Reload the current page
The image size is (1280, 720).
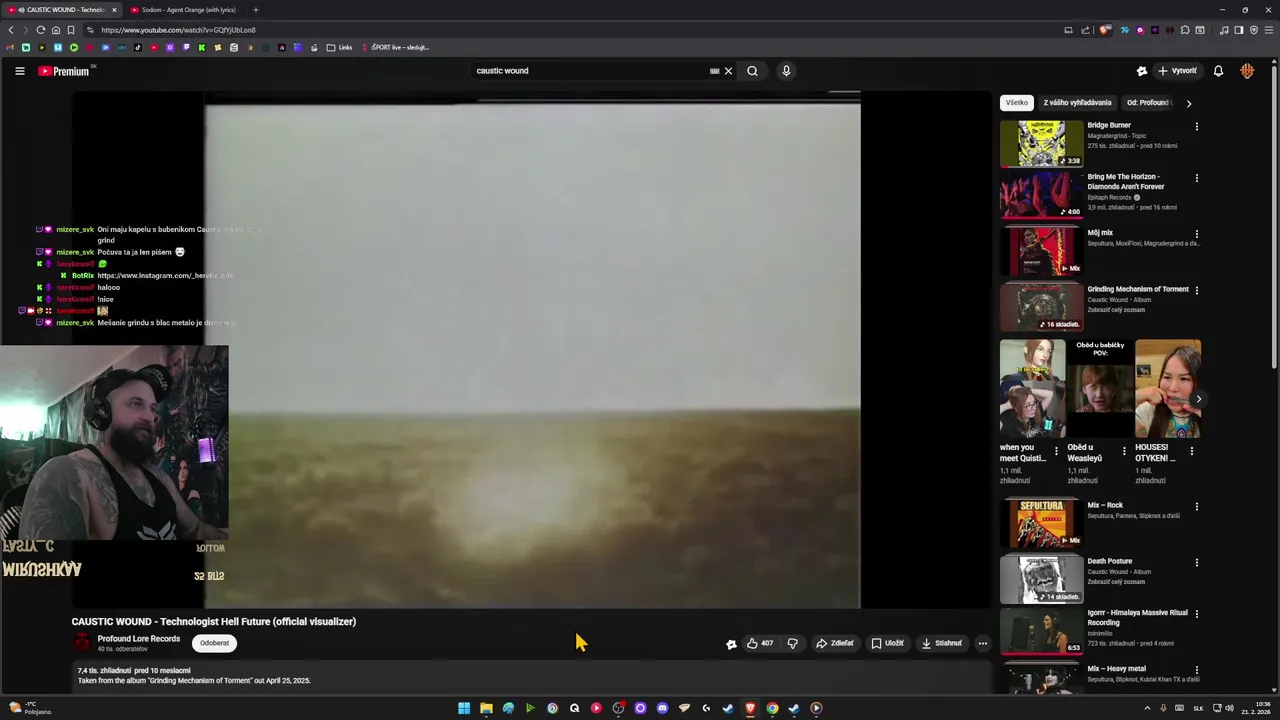click(40, 30)
